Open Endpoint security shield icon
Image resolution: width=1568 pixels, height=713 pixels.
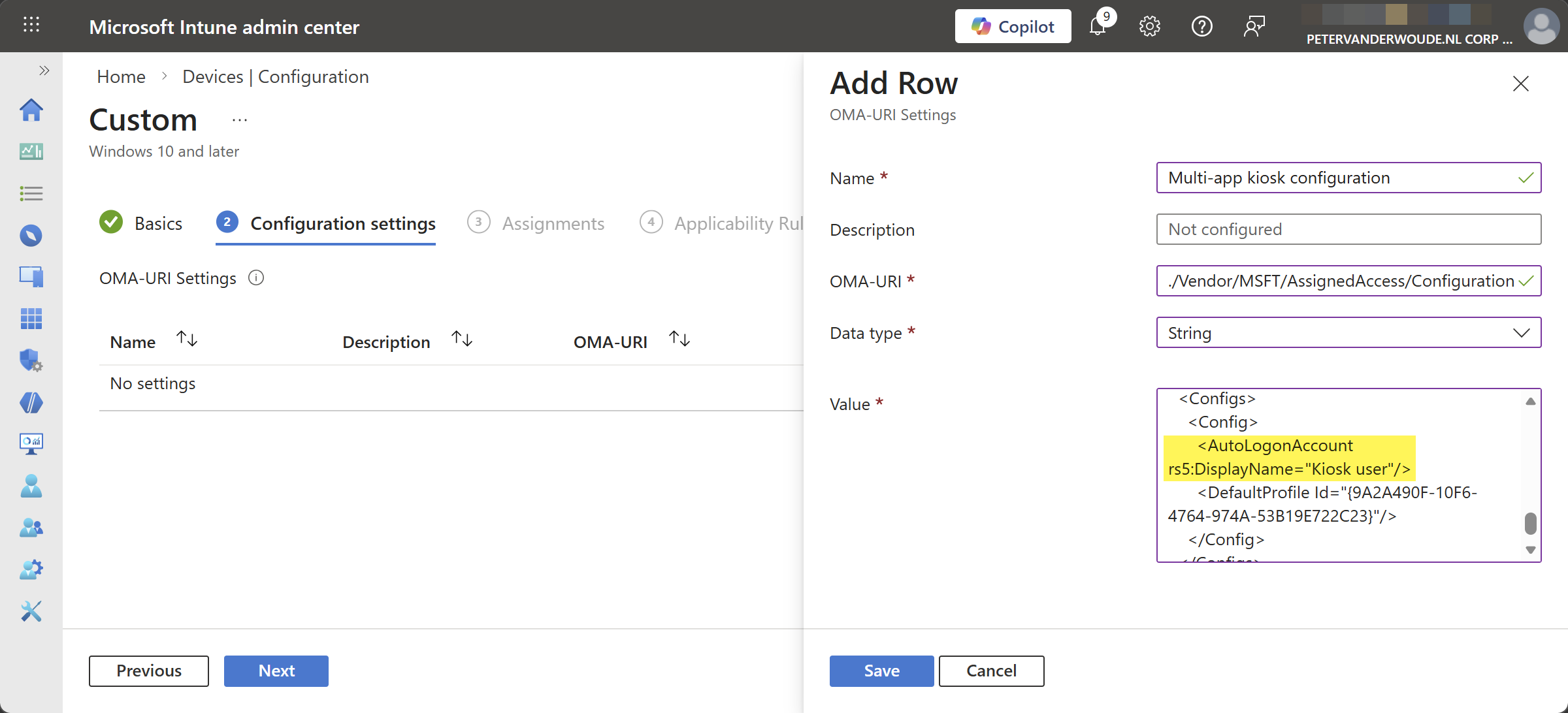[x=31, y=360]
